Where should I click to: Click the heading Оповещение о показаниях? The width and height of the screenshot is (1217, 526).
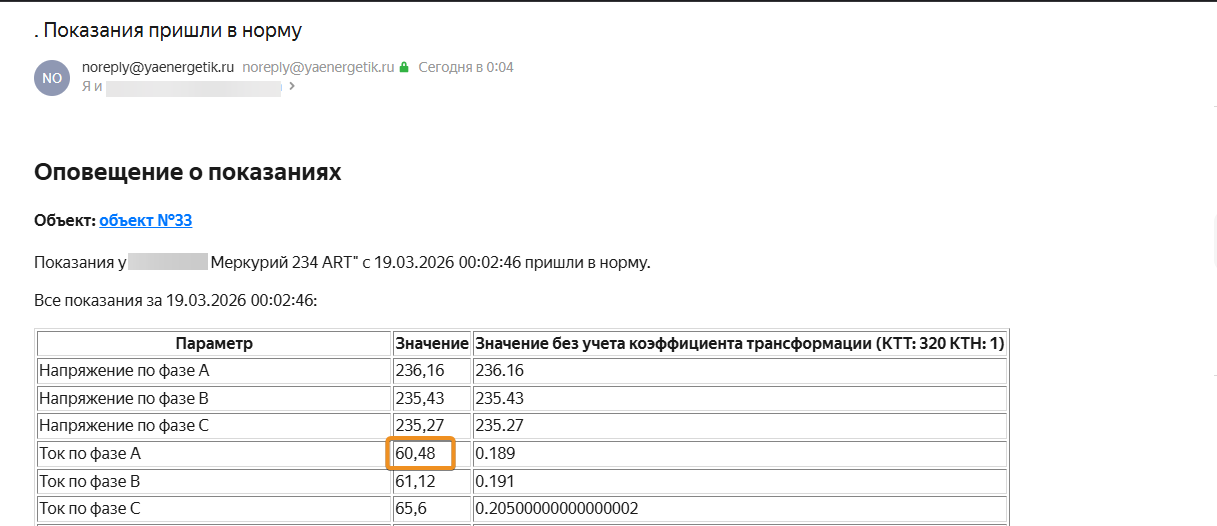[x=187, y=172]
